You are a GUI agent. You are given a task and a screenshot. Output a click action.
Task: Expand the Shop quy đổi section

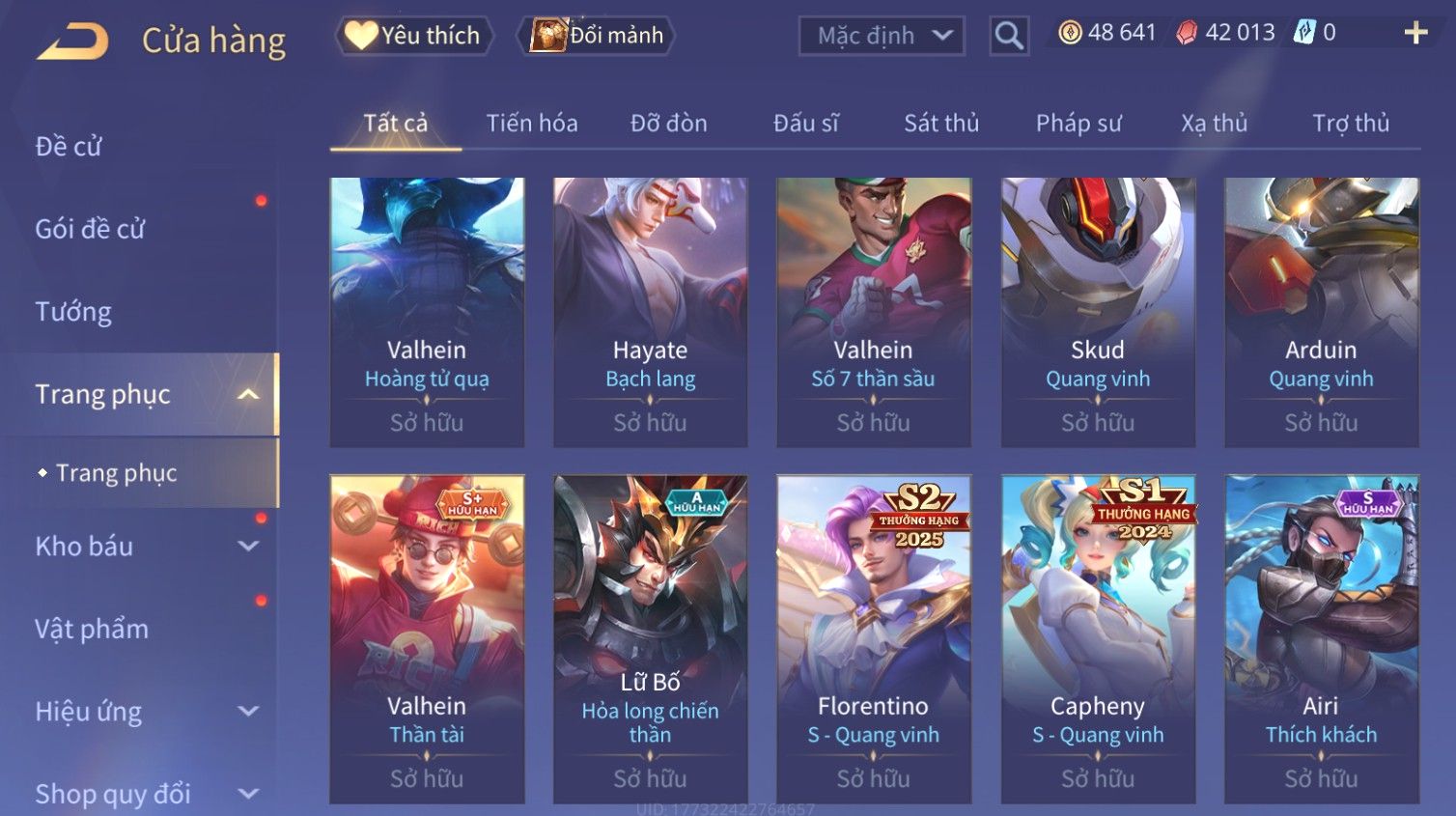(x=248, y=794)
